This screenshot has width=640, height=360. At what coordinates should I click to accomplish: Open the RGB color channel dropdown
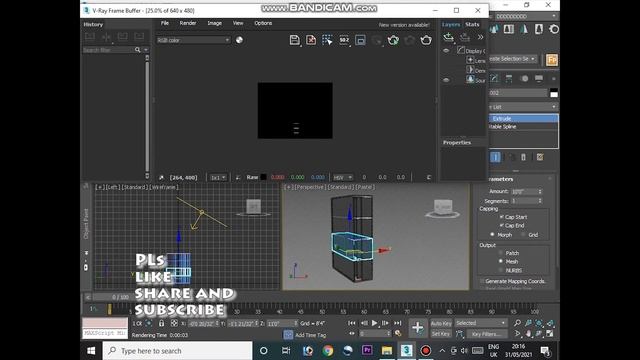click(193, 40)
